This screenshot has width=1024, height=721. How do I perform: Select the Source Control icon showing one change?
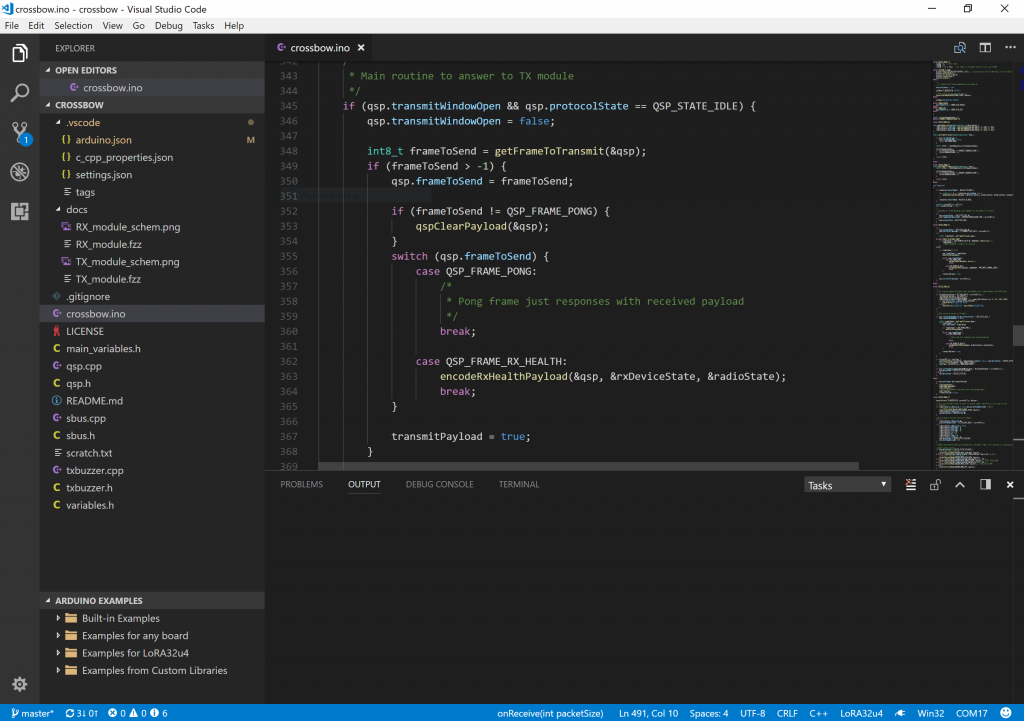tap(20, 132)
